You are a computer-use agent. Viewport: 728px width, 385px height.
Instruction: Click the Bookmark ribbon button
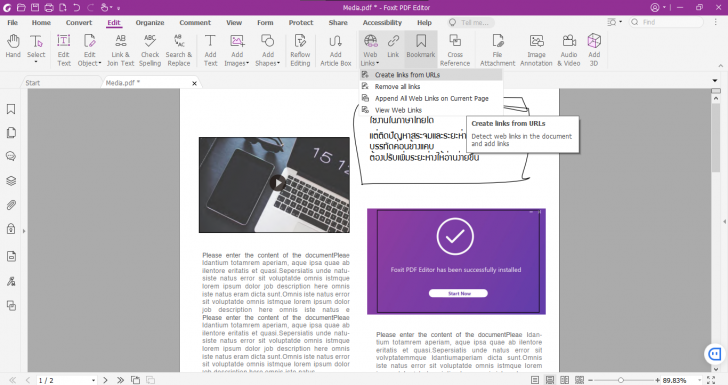point(421,46)
